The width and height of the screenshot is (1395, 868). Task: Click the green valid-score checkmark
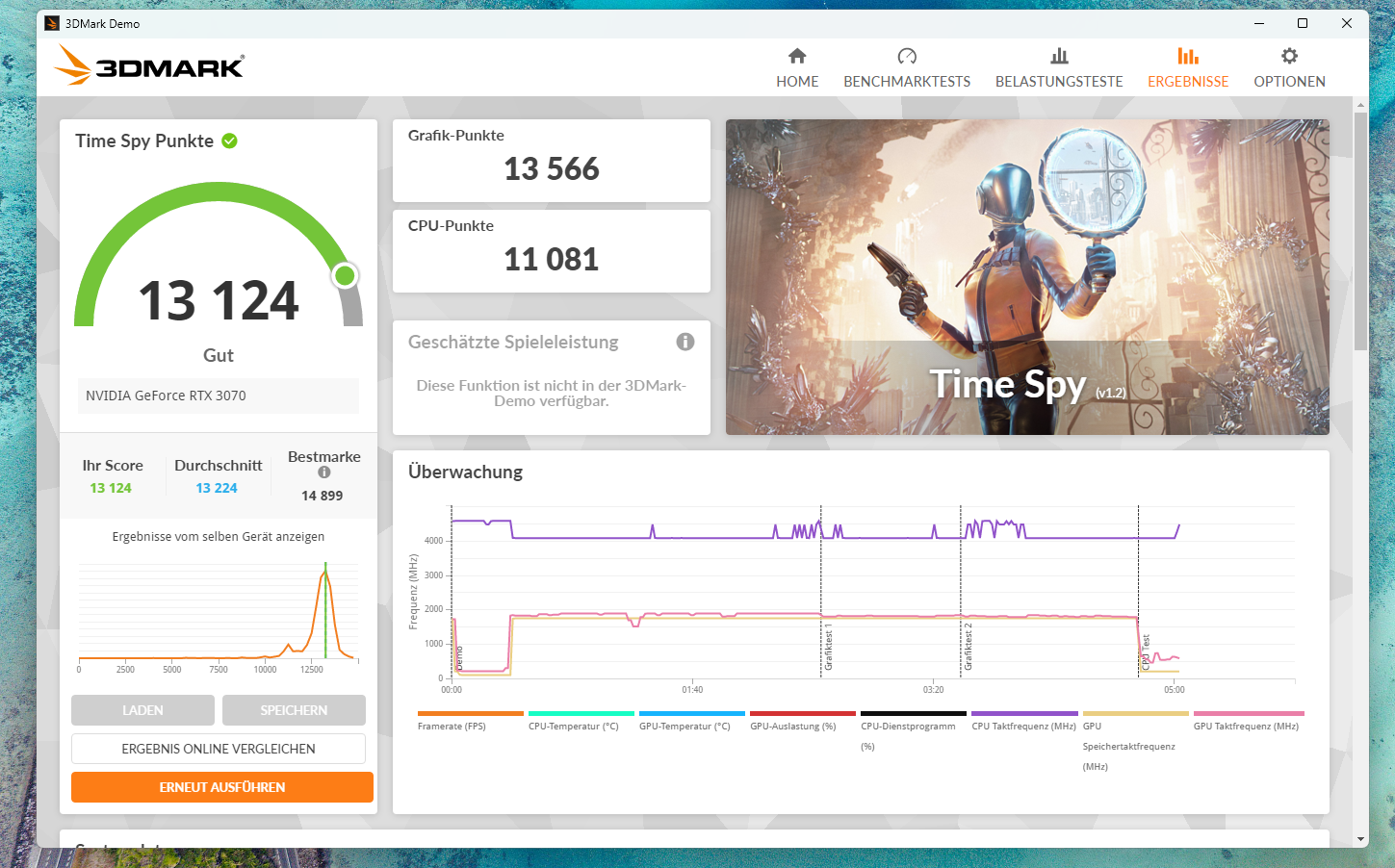pos(229,140)
